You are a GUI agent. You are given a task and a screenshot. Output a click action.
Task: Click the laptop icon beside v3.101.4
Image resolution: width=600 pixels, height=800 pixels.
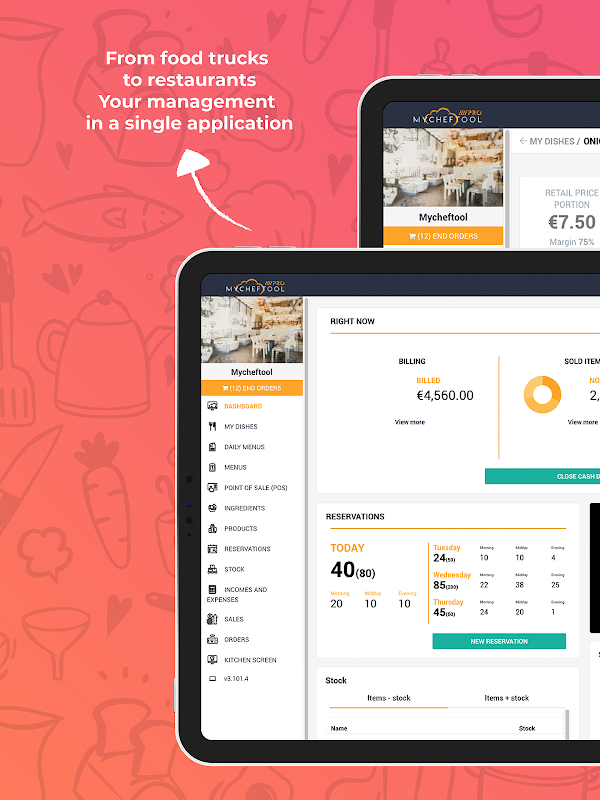(x=212, y=679)
